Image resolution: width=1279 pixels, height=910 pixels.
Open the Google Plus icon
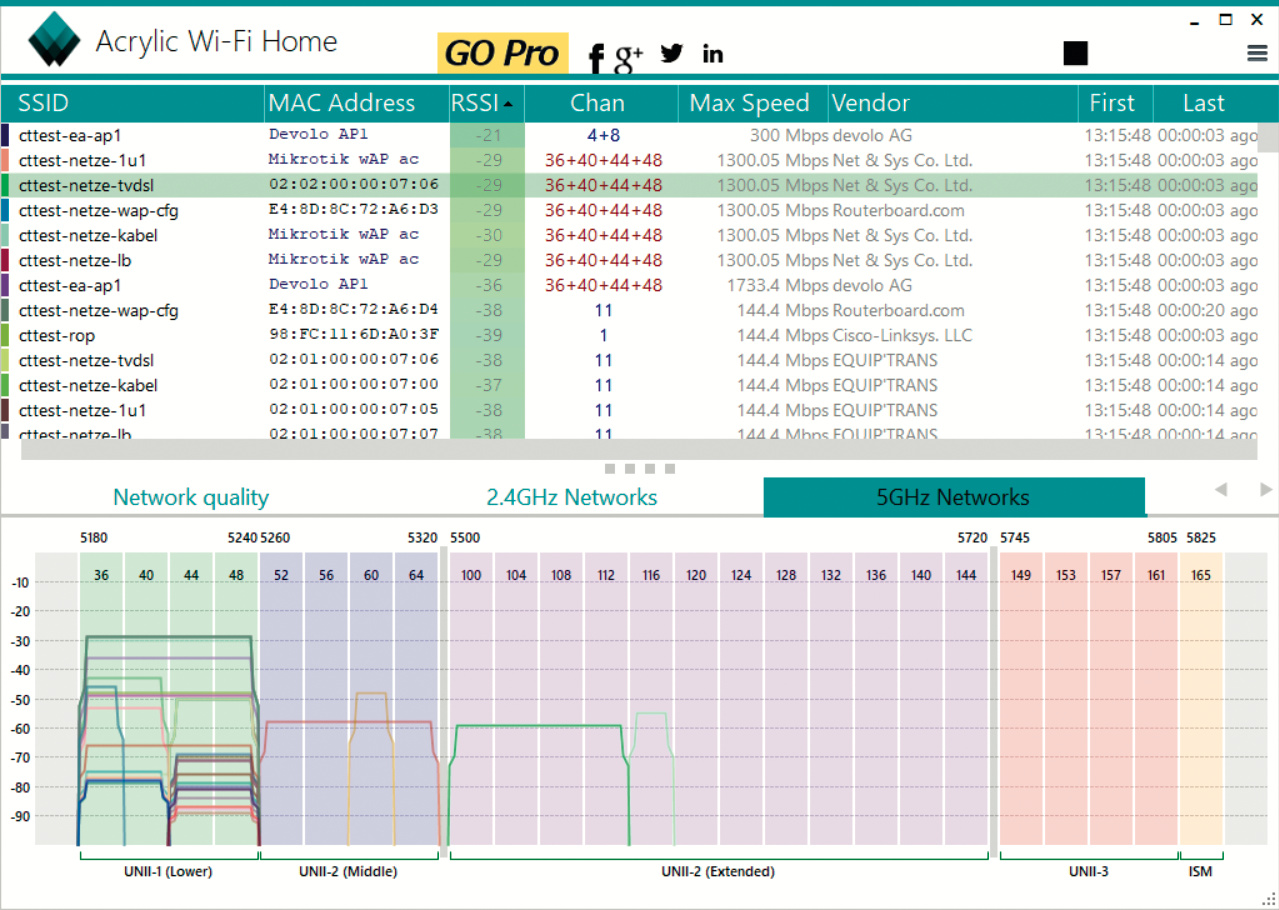pos(629,58)
